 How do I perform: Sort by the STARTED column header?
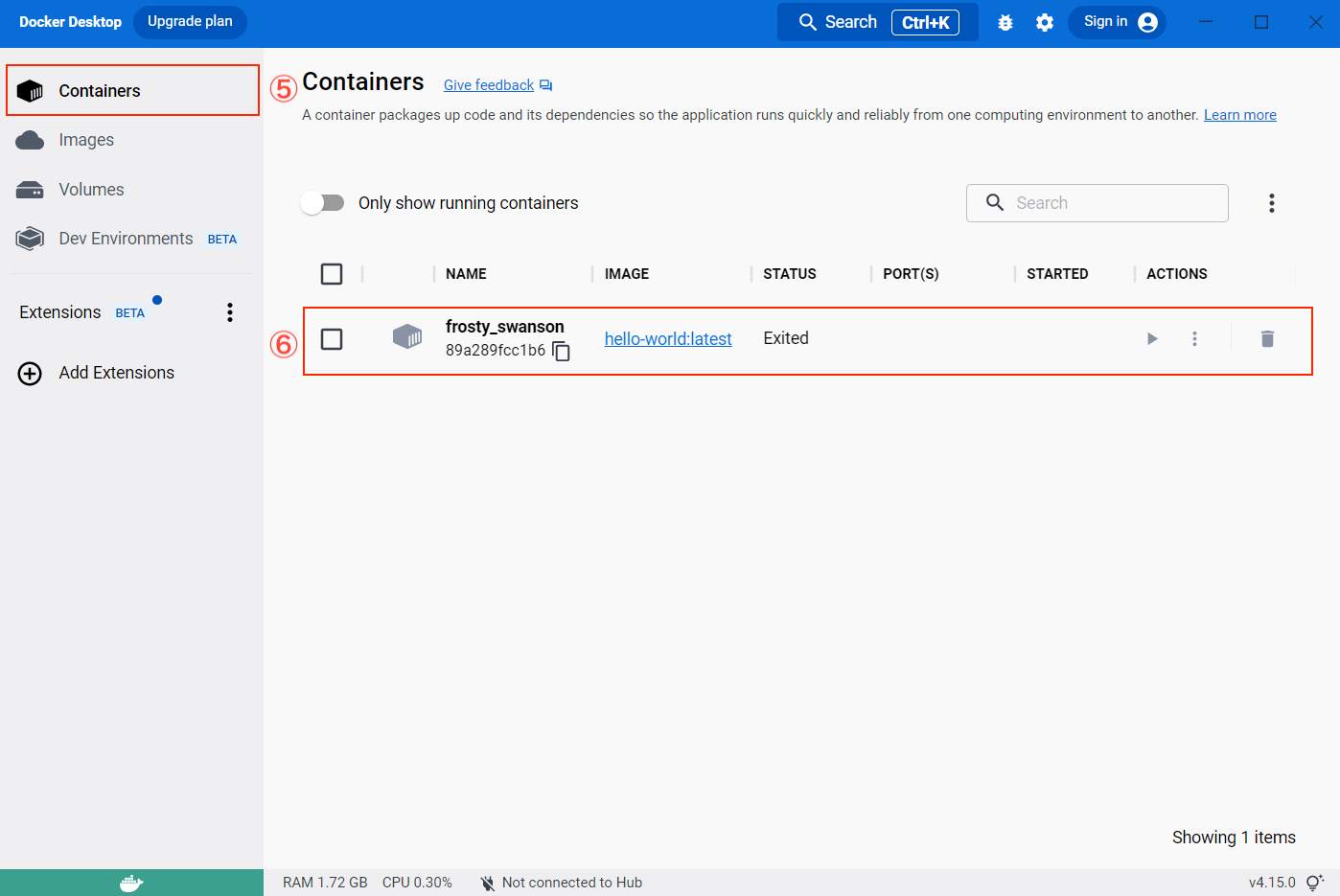(1057, 274)
